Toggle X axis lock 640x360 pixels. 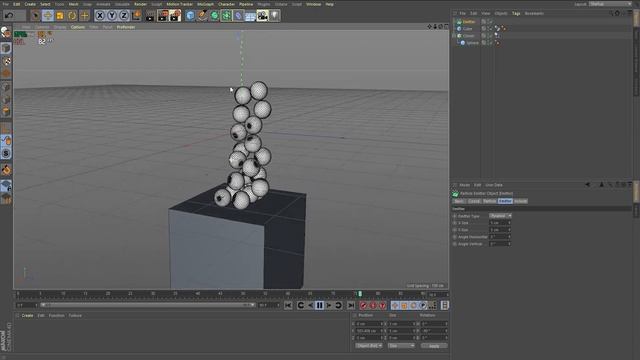[100, 16]
